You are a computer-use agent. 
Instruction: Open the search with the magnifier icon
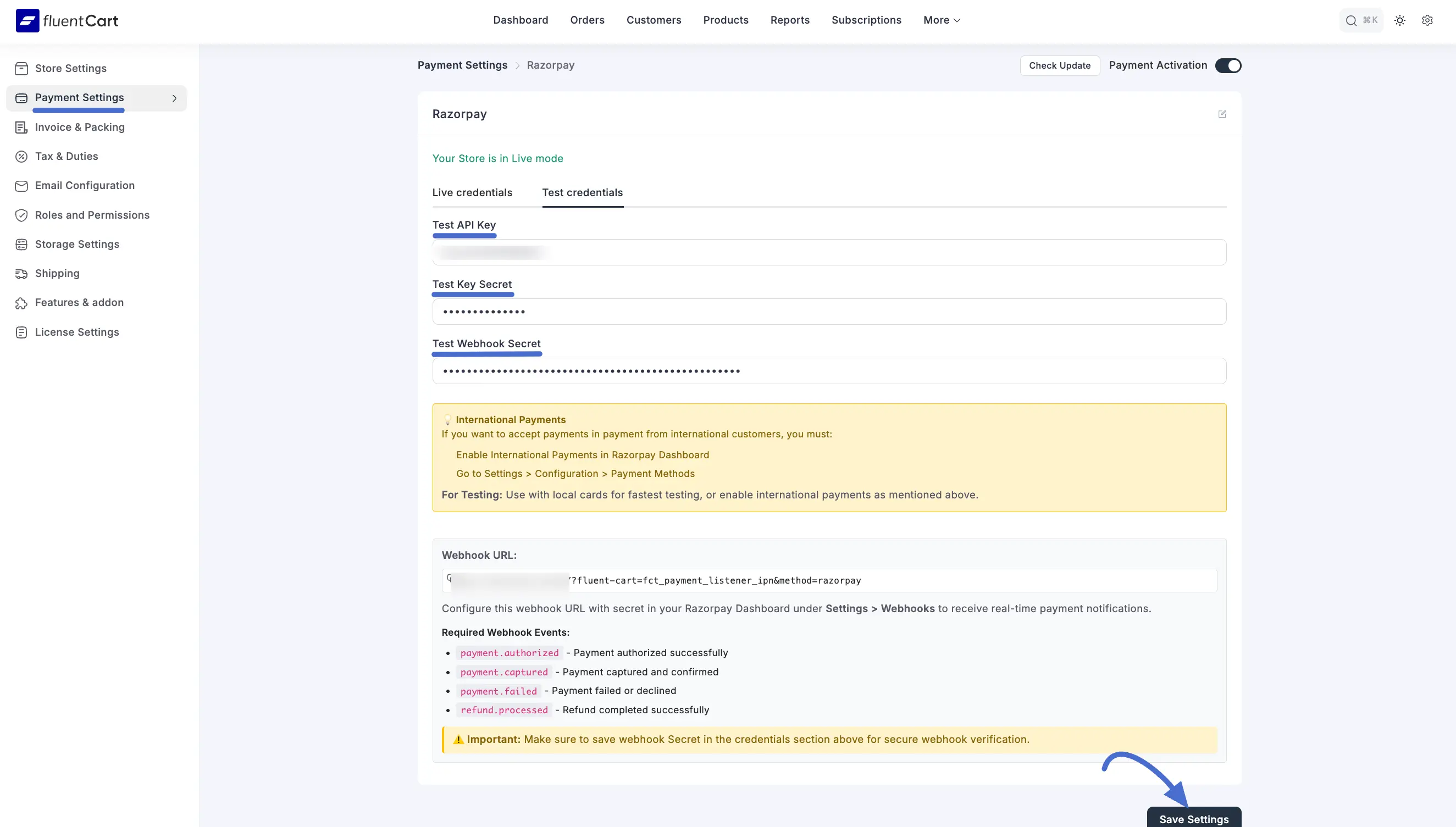click(1351, 20)
